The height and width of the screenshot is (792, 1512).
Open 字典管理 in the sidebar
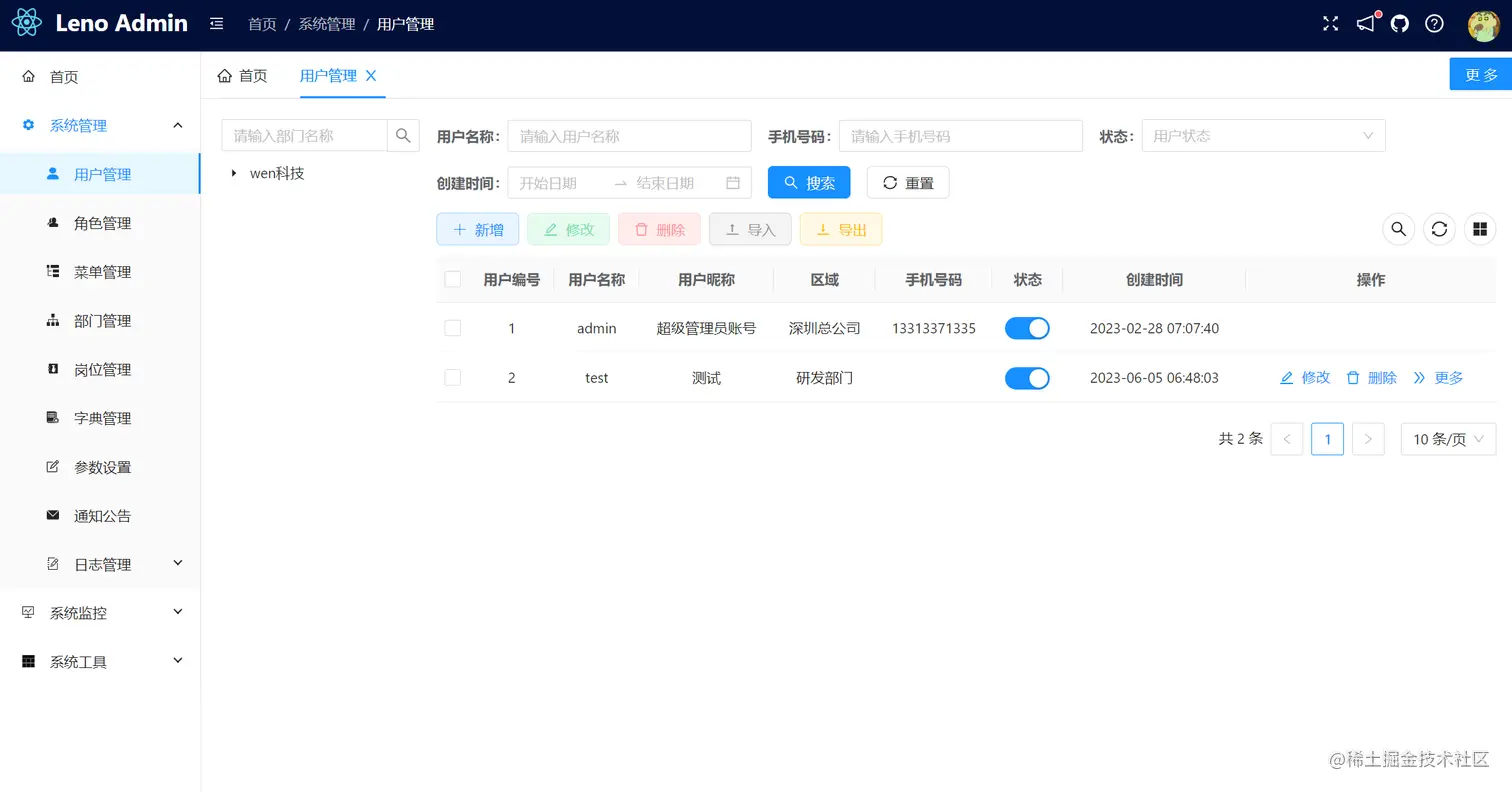(100, 418)
